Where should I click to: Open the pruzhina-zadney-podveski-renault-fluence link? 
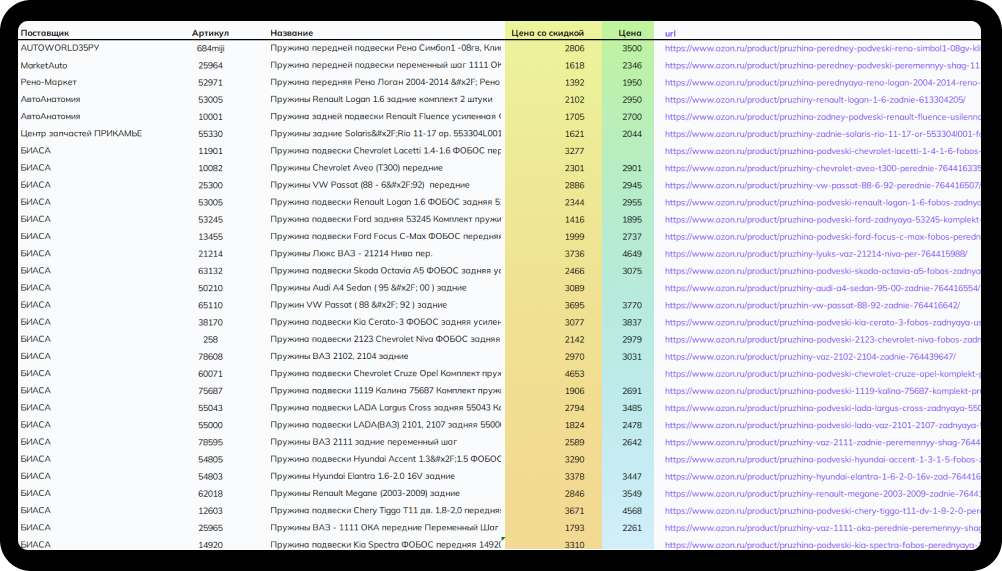[x=822, y=118]
